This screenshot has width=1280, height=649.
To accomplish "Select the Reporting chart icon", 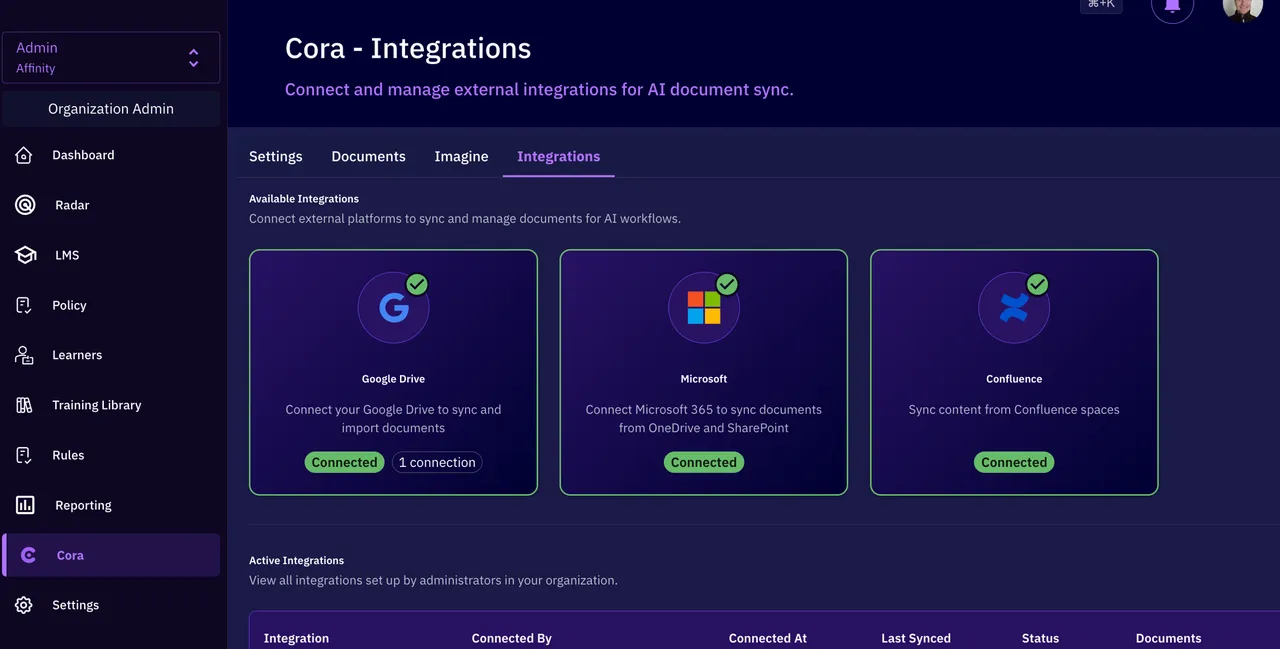I will pyautogui.click(x=25, y=505).
